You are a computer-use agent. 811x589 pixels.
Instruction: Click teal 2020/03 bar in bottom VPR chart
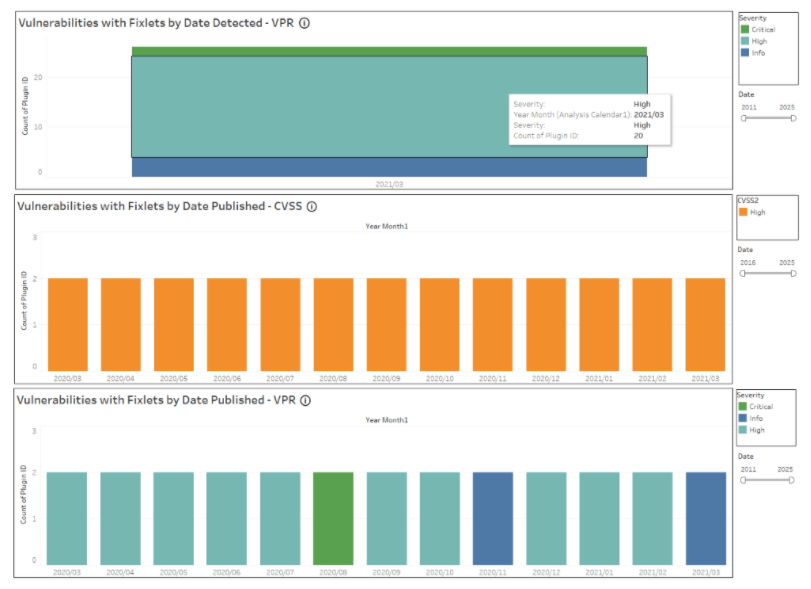67,518
